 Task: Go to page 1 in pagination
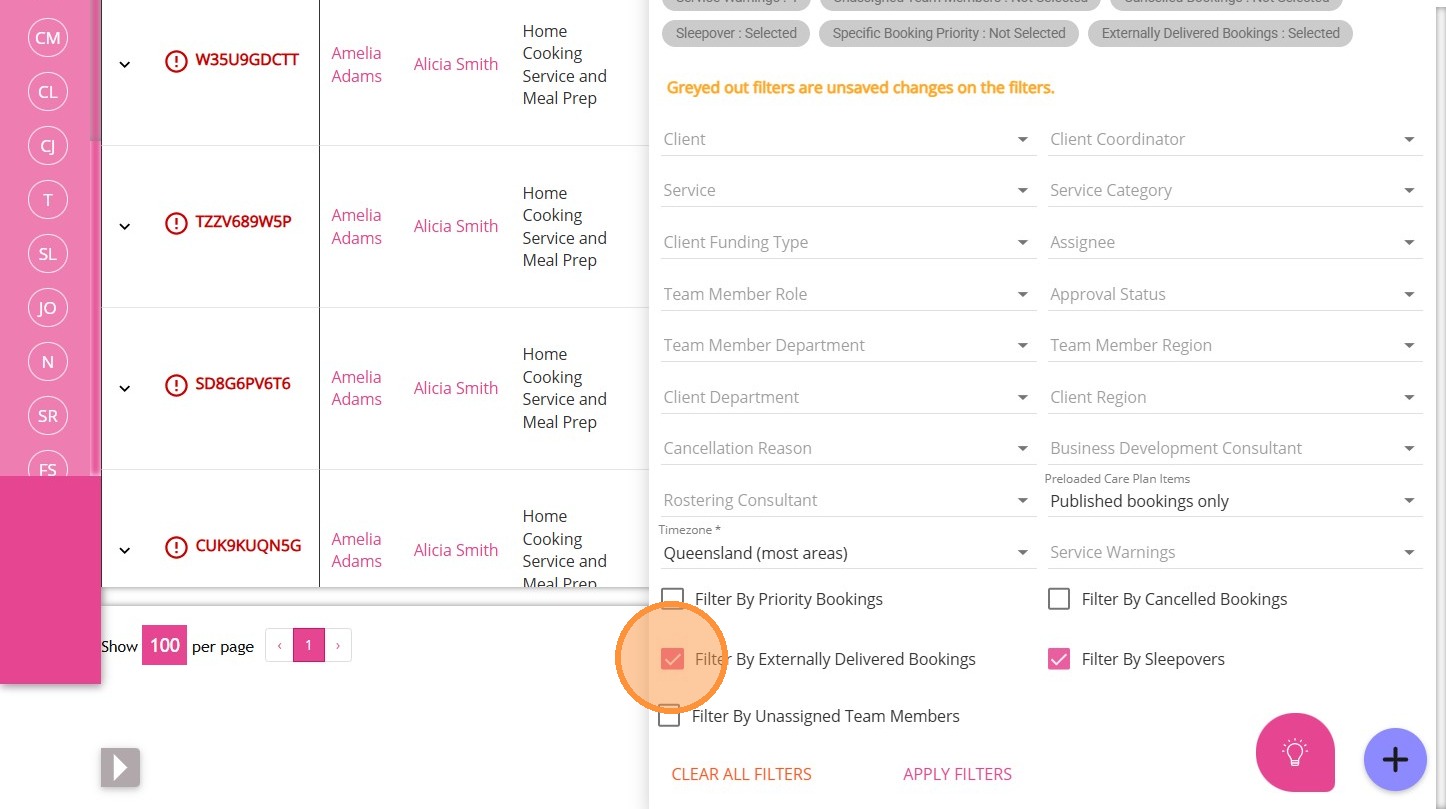pos(309,646)
